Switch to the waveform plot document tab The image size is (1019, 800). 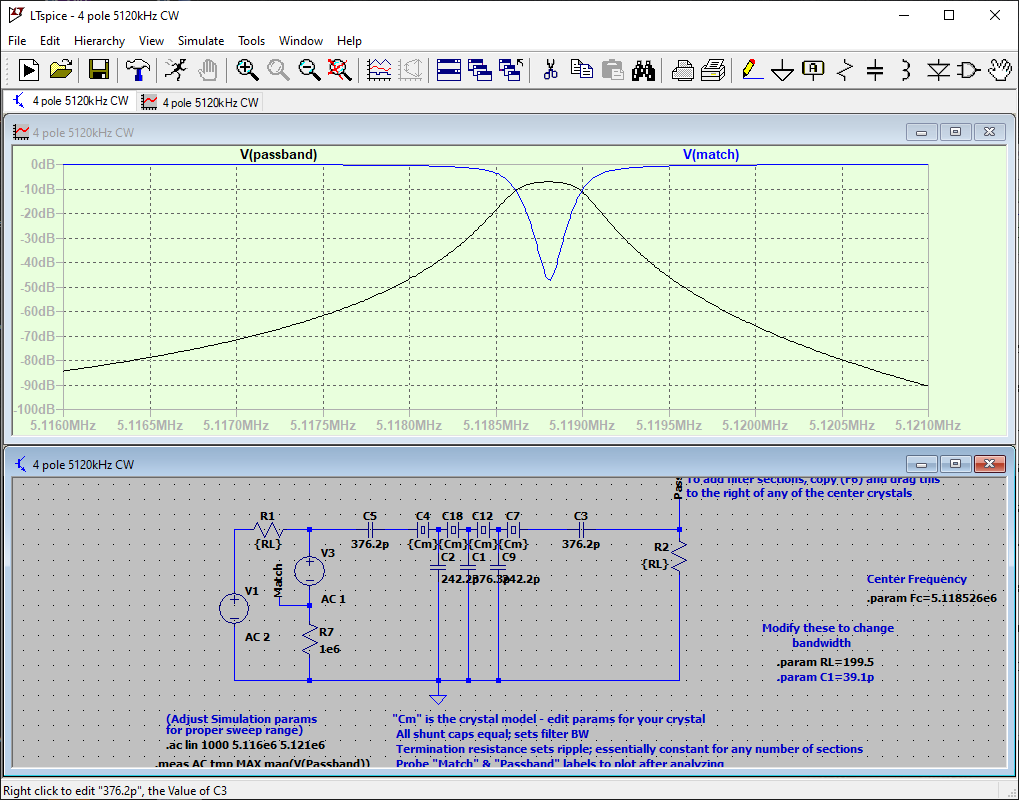(201, 102)
